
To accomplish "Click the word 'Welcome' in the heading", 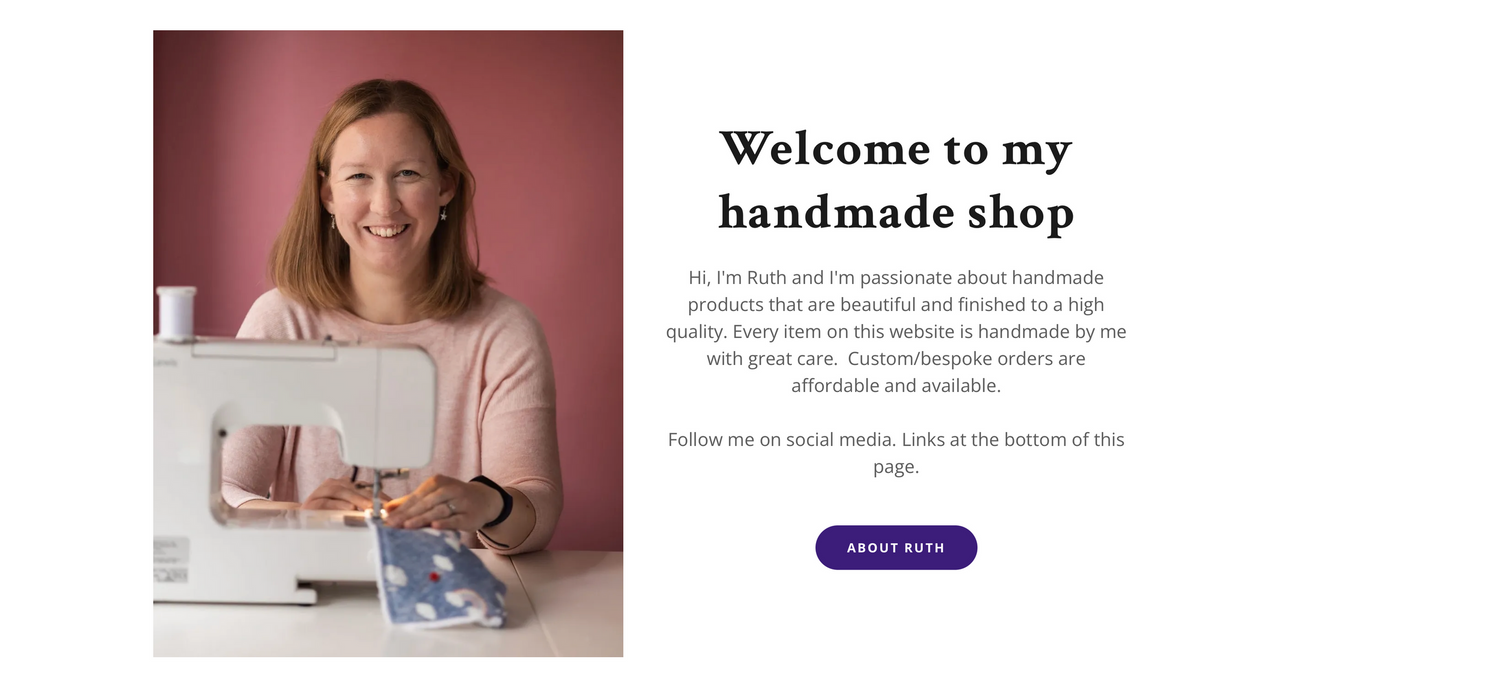I will point(824,148).
